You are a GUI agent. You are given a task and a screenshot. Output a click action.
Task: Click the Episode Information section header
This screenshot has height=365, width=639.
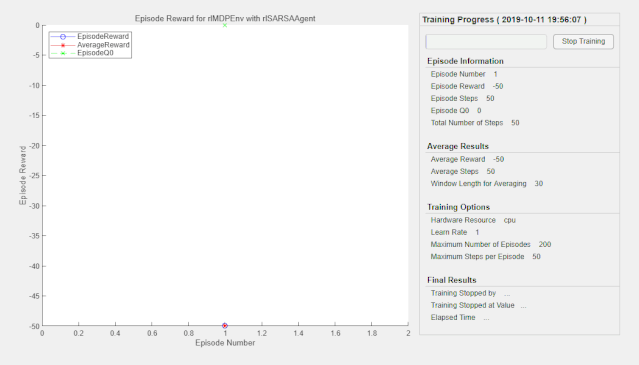click(465, 61)
